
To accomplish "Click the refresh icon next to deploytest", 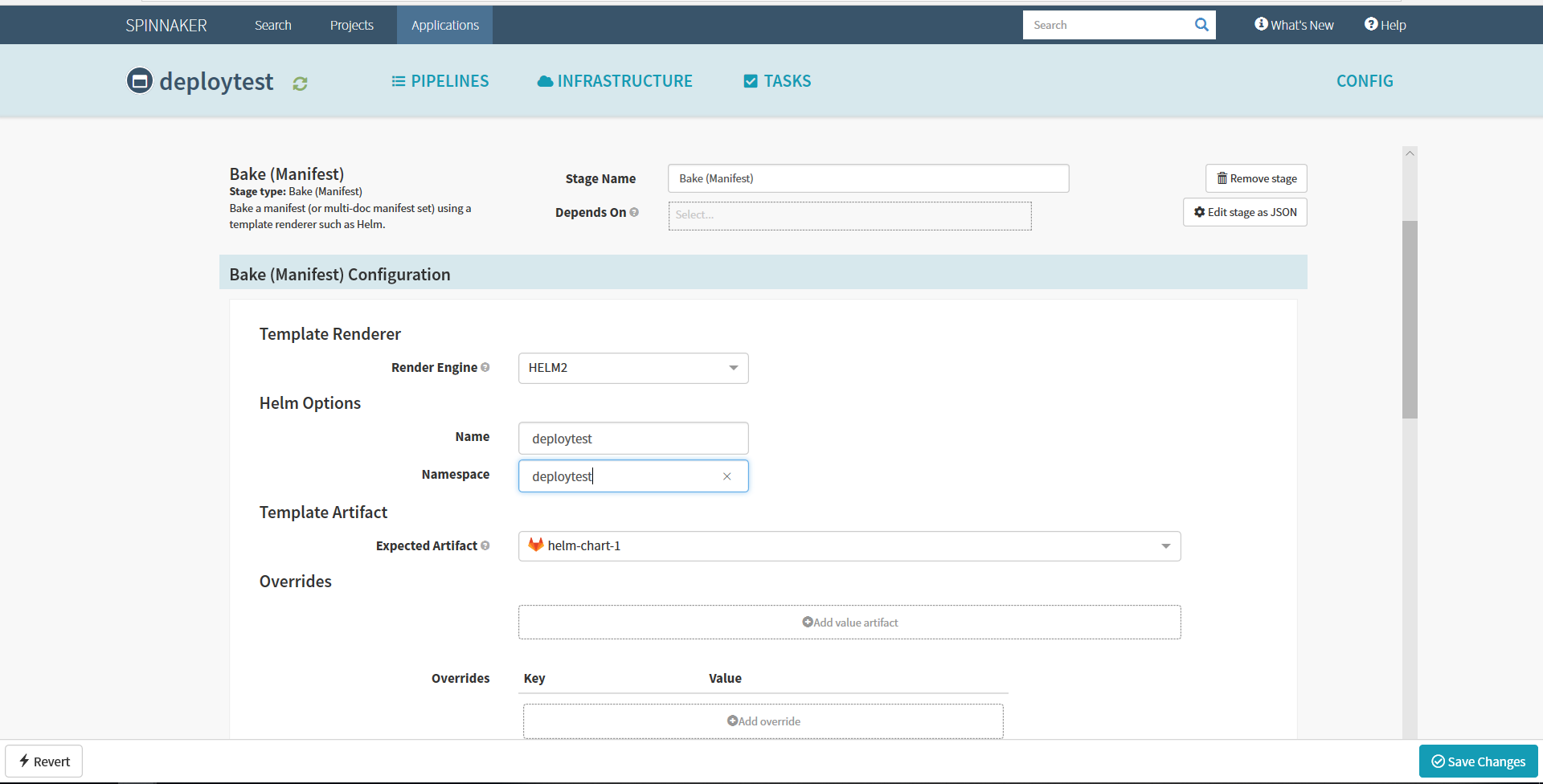I will [x=300, y=84].
